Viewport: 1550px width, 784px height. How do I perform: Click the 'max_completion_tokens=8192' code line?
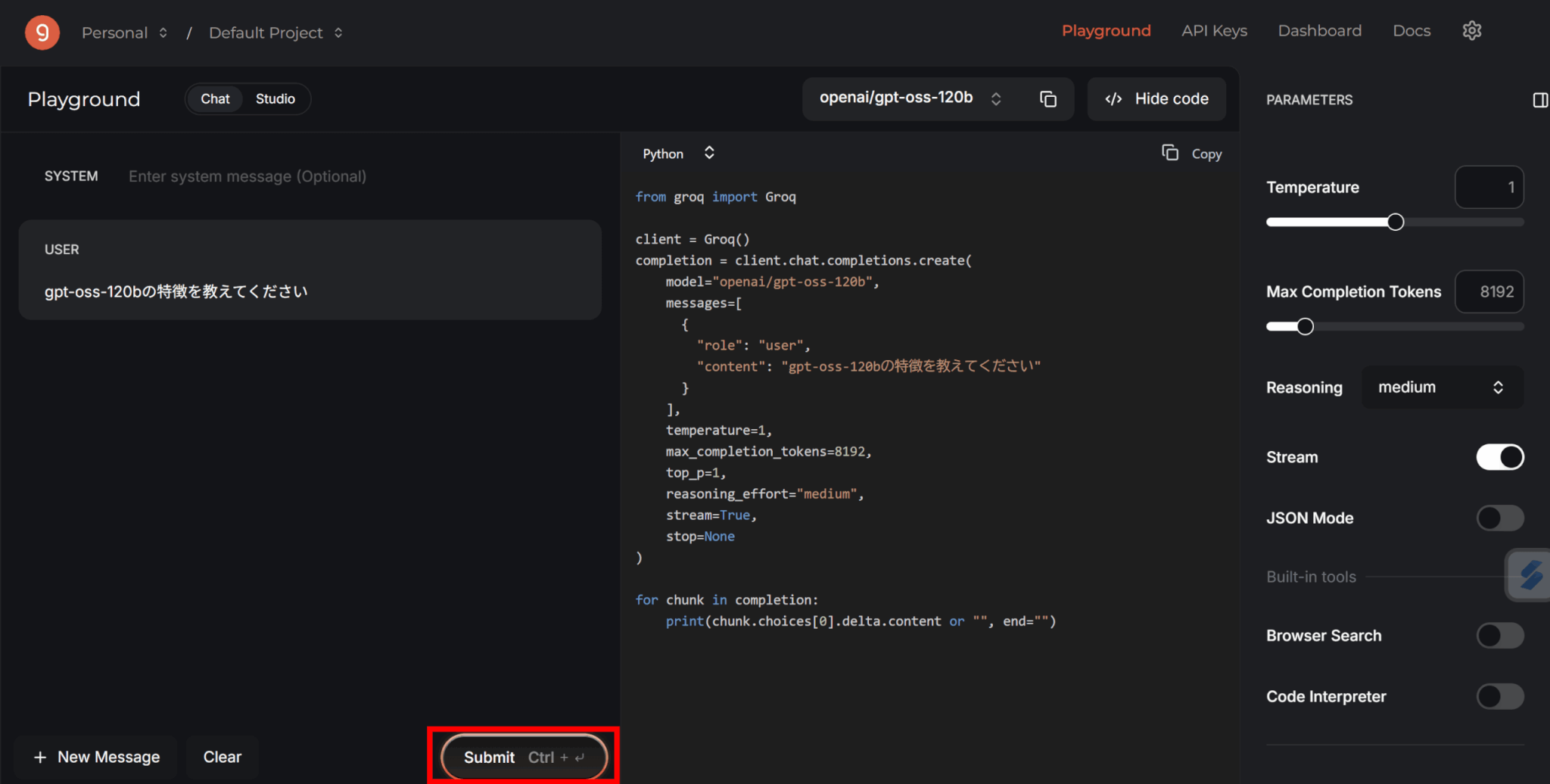[x=768, y=451]
